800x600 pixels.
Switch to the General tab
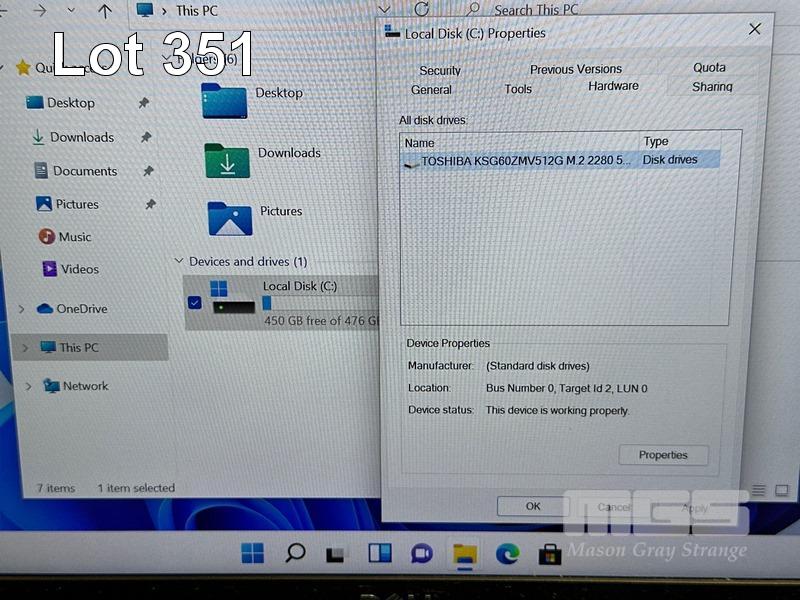(431, 90)
